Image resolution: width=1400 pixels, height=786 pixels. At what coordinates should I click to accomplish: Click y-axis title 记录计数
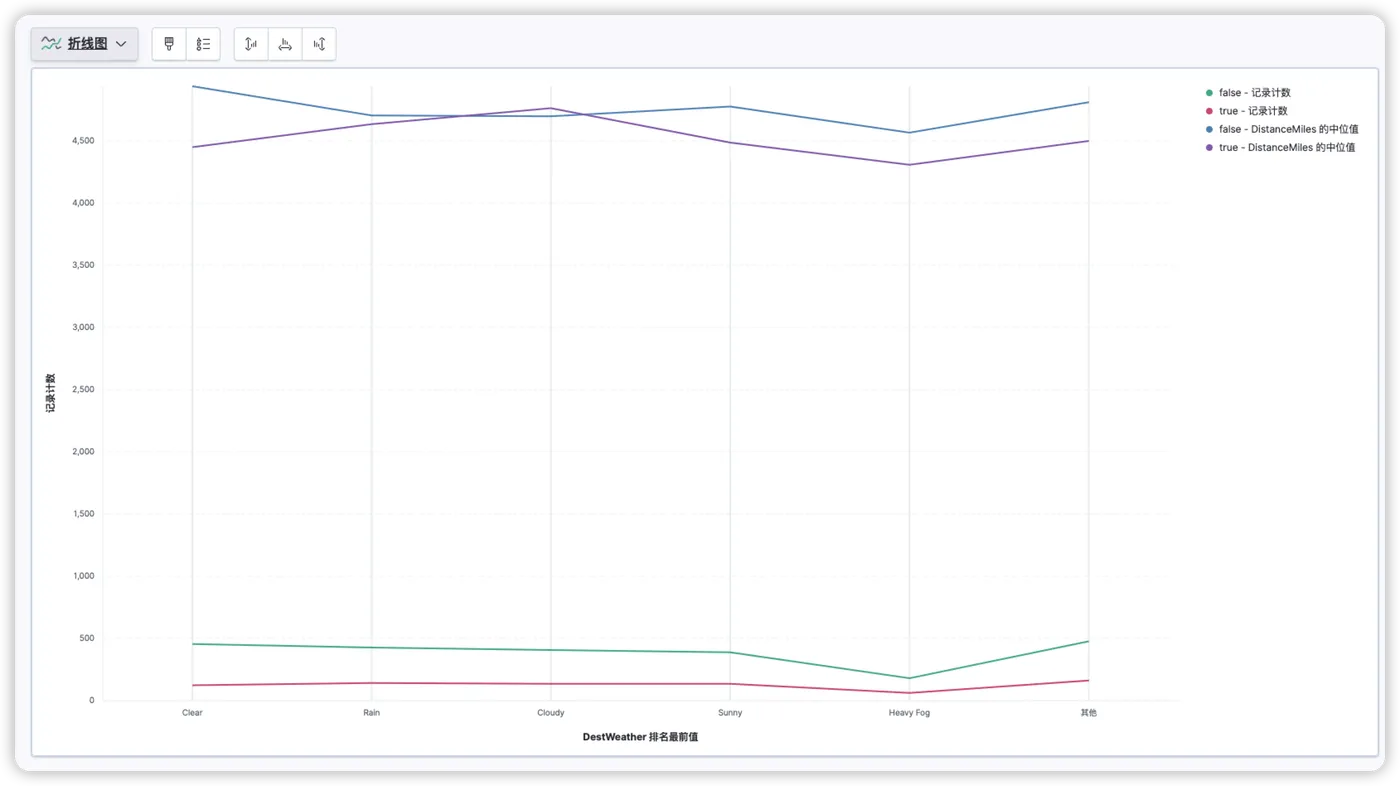click(50, 393)
